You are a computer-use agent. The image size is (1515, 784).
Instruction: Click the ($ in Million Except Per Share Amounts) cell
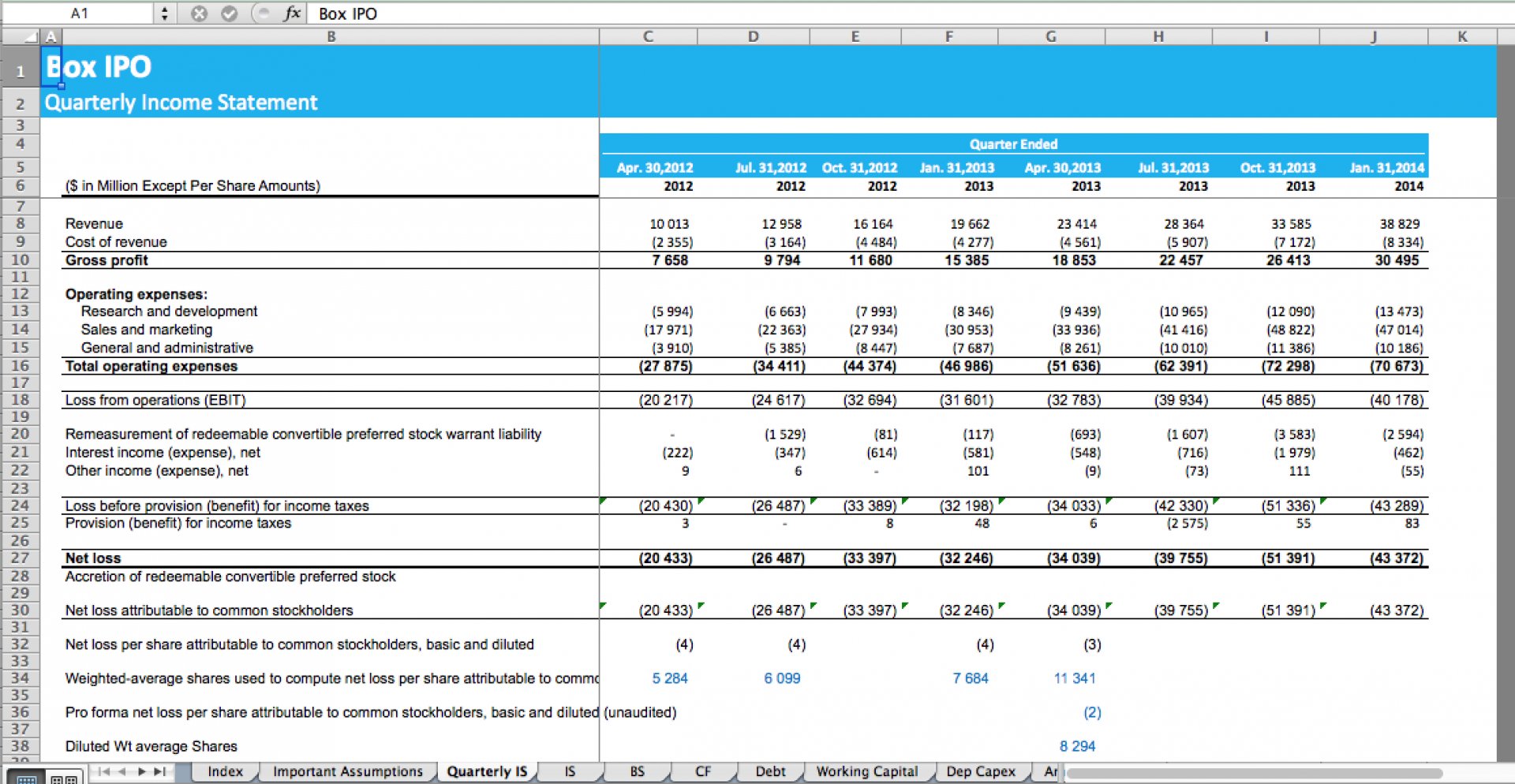tap(193, 186)
